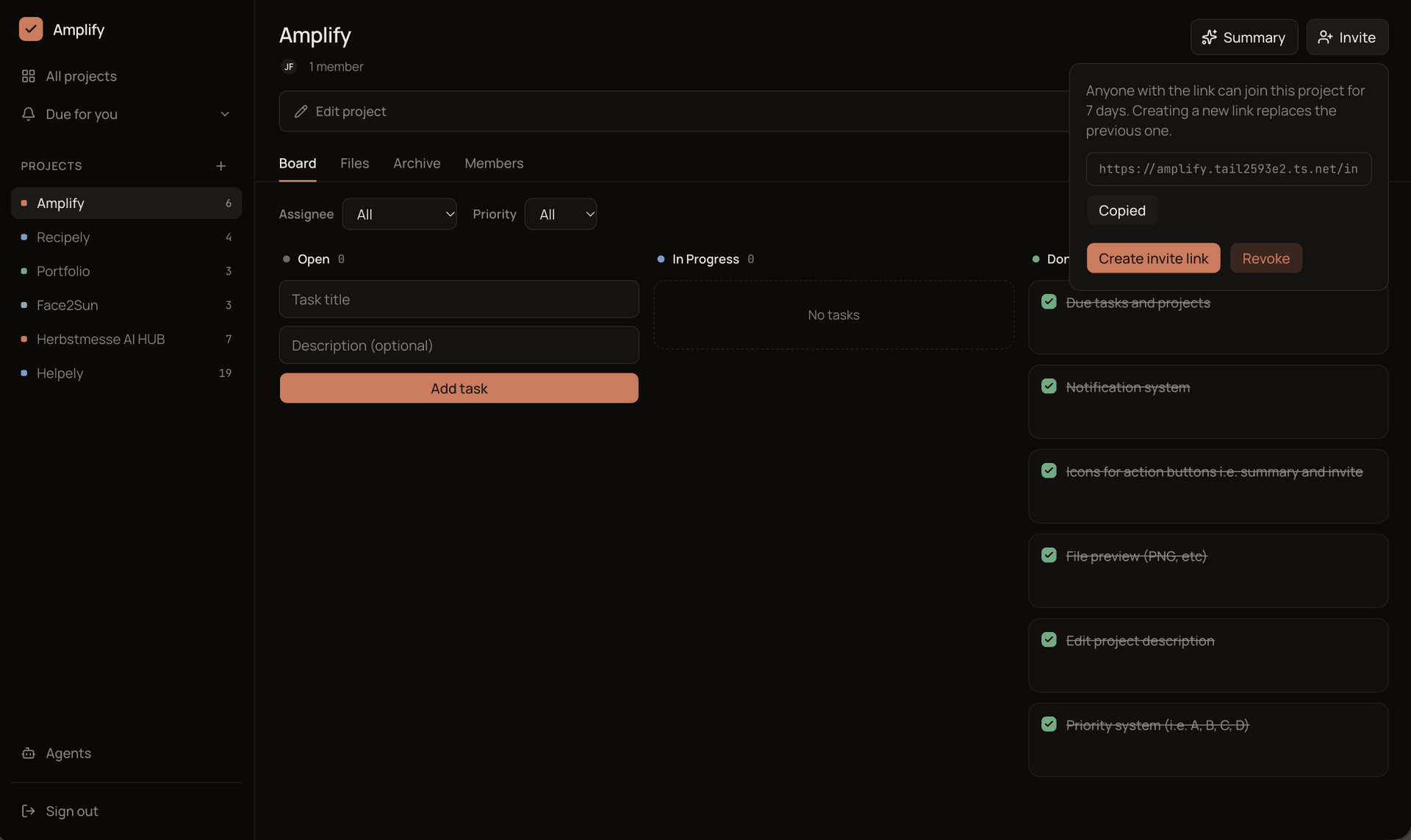
Task: Open the Face2Sun project
Action: (126, 305)
